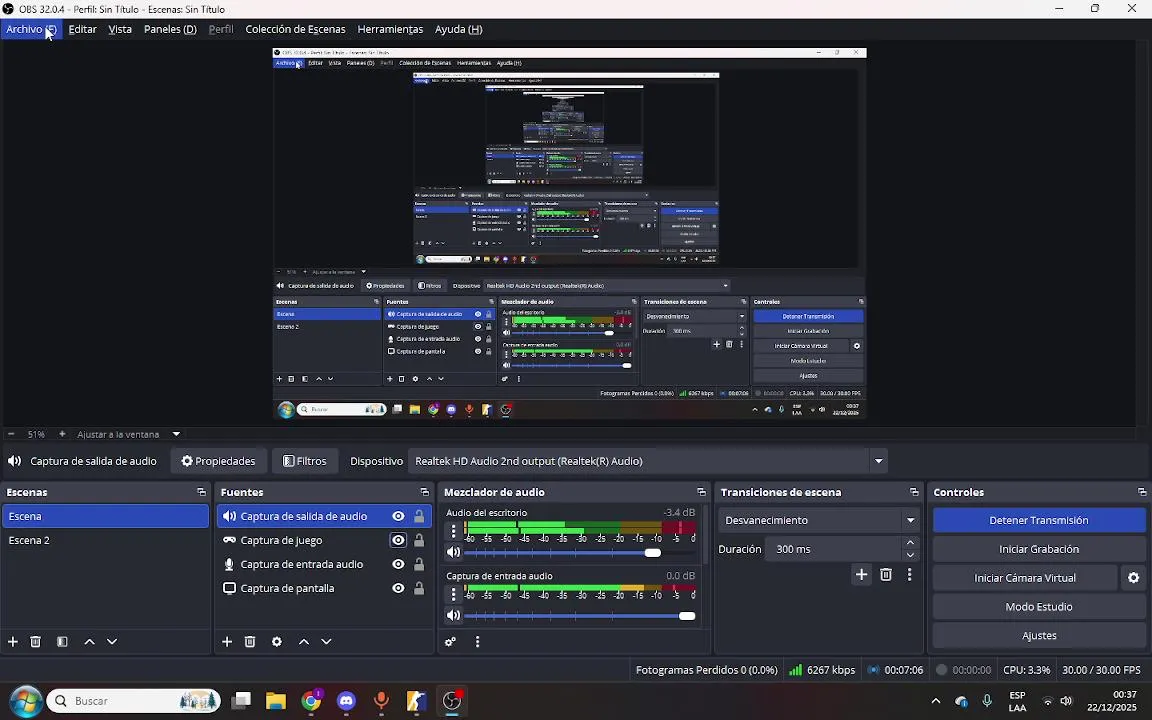Image resolution: width=1152 pixels, height=720 pixels.
Task: Add a new scene with plus icon
Action: [12, 642]
